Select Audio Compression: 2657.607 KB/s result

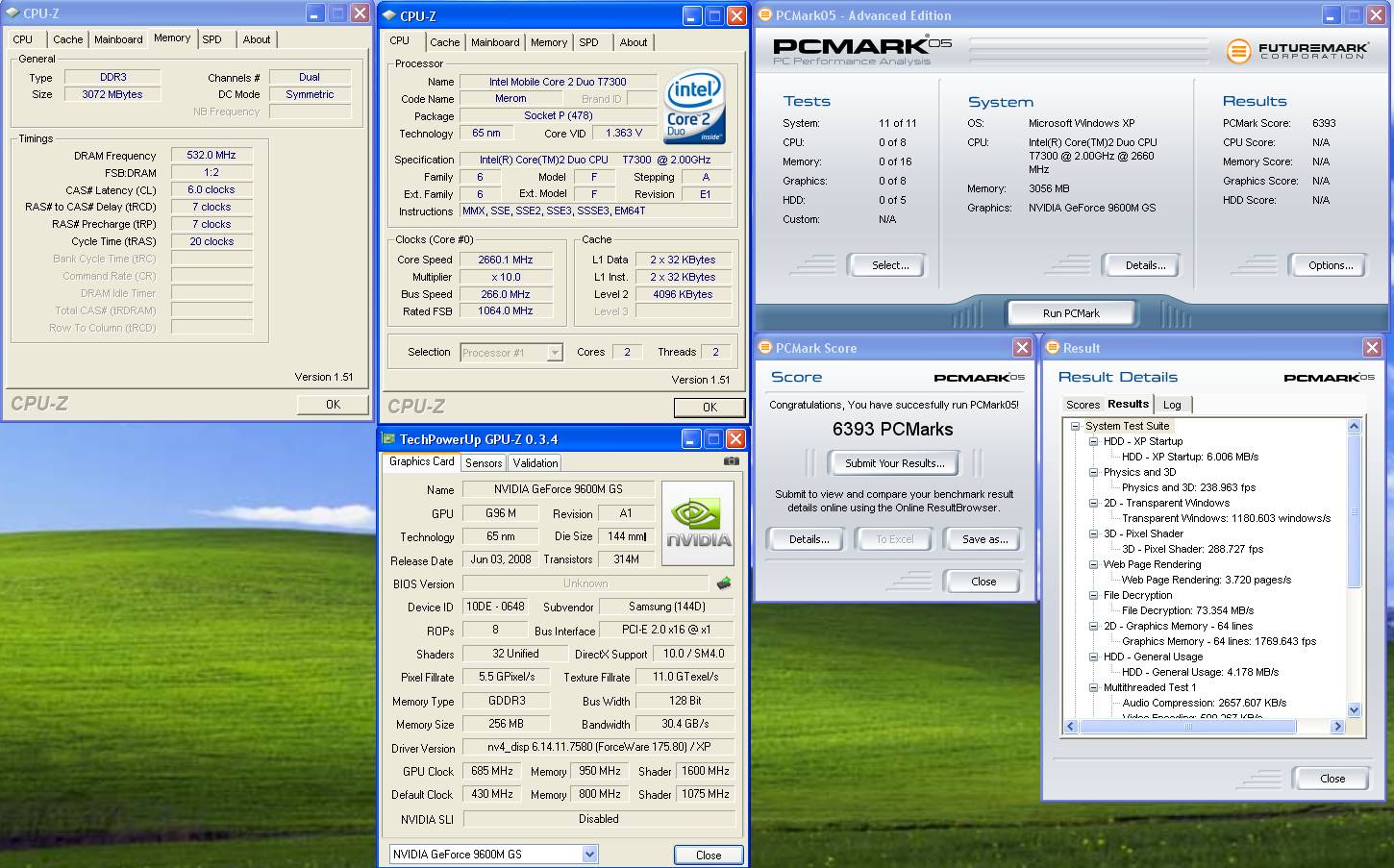coord(1205,703)
